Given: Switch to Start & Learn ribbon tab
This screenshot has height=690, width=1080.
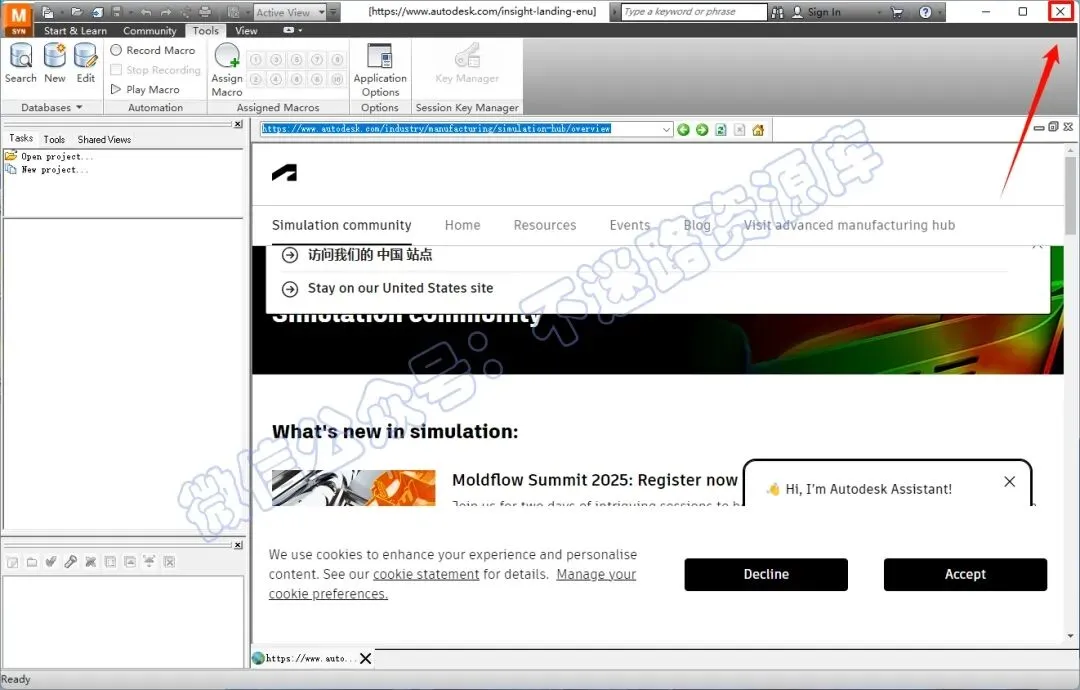Looking at the screenshot, I should tap(75, 31).
